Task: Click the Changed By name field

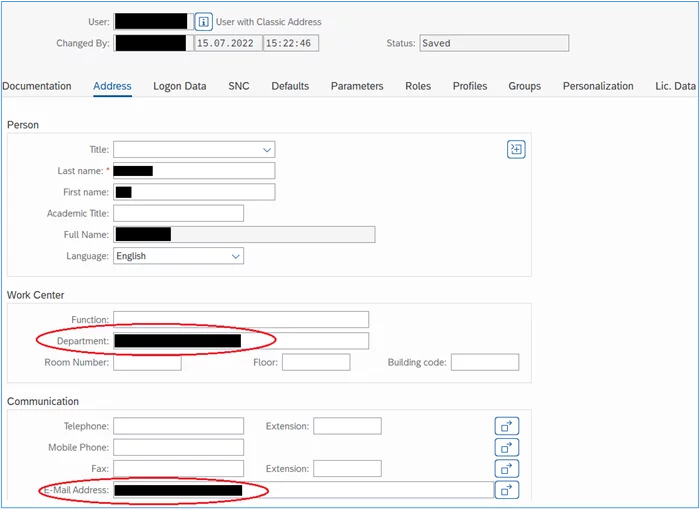Action: tap(154, 43)
